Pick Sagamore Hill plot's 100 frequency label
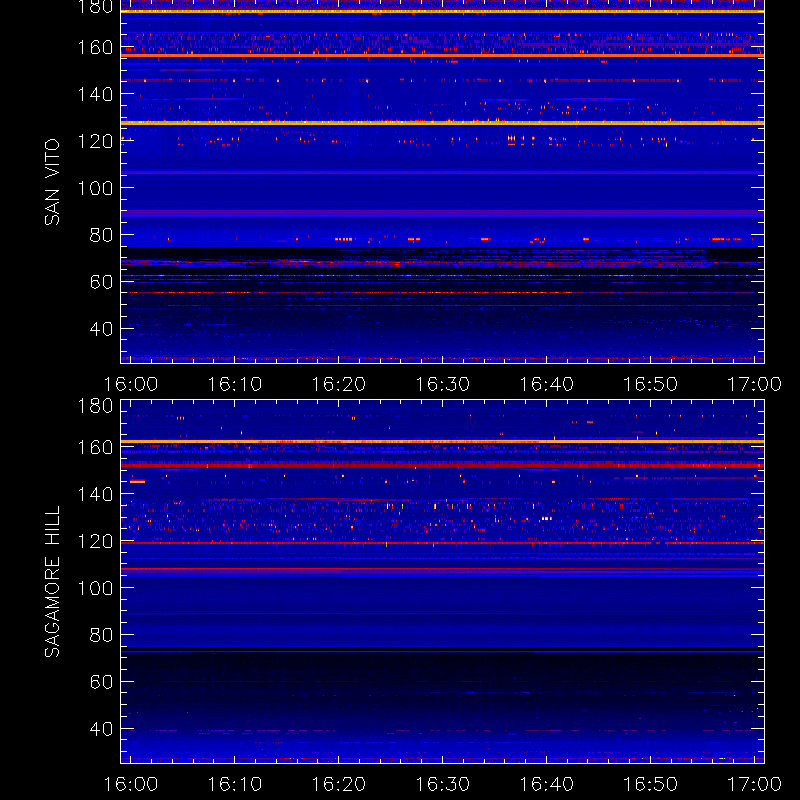 (95, 588)
